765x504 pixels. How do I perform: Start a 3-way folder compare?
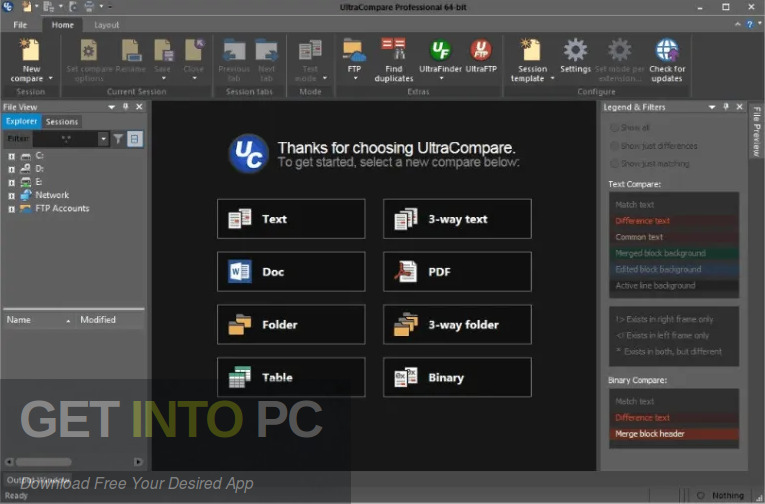tap(457, 324)
